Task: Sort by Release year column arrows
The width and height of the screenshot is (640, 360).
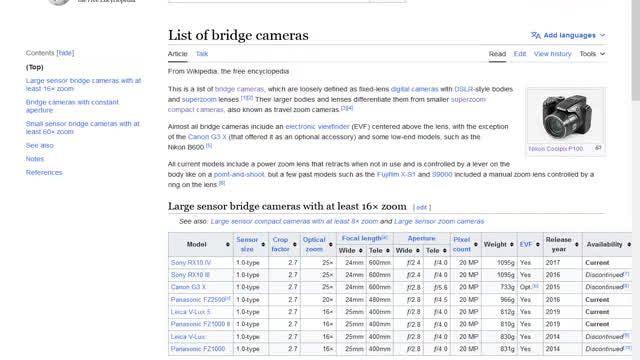Action: (577, 244)
